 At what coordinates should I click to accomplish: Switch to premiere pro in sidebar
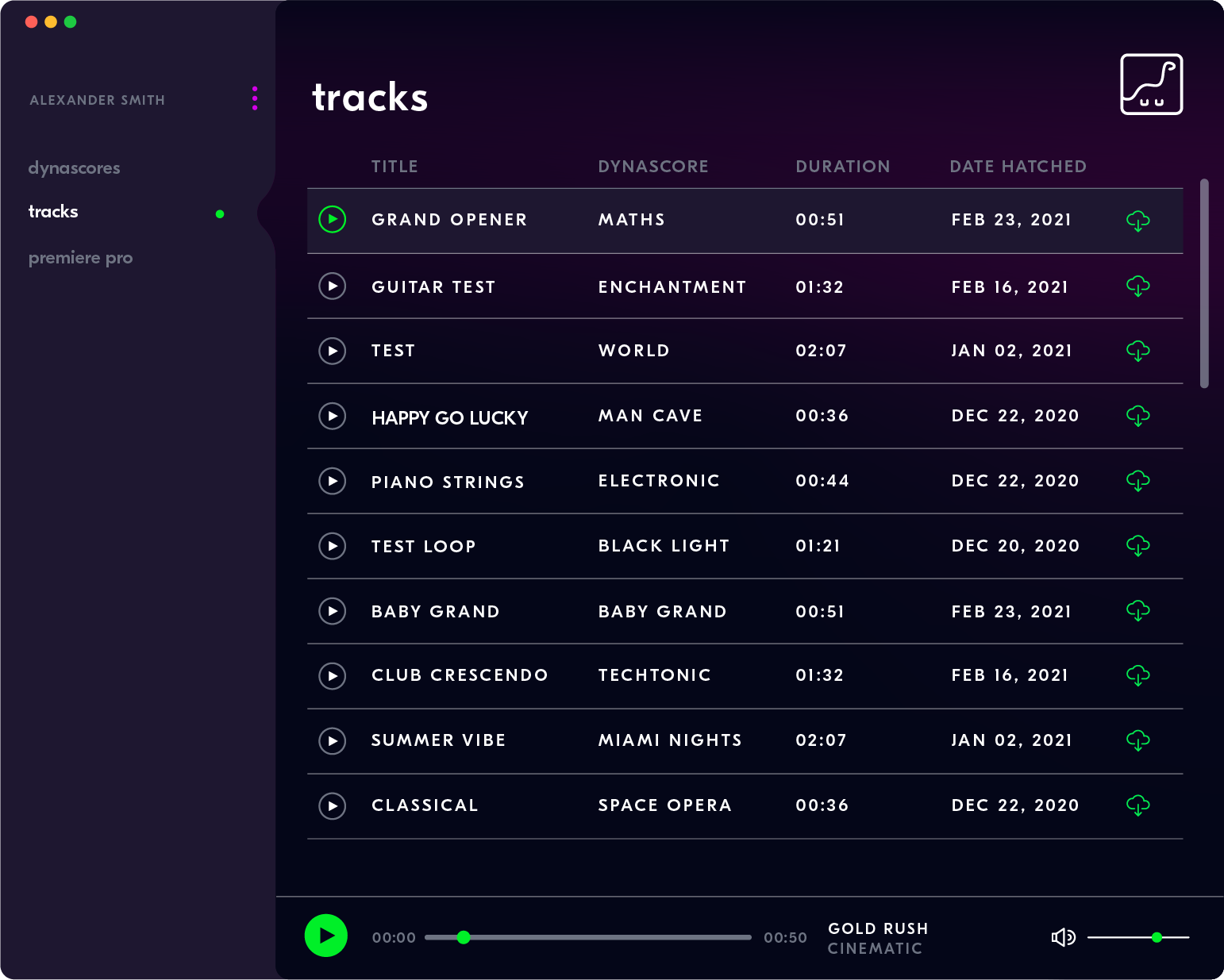(80, 258)
